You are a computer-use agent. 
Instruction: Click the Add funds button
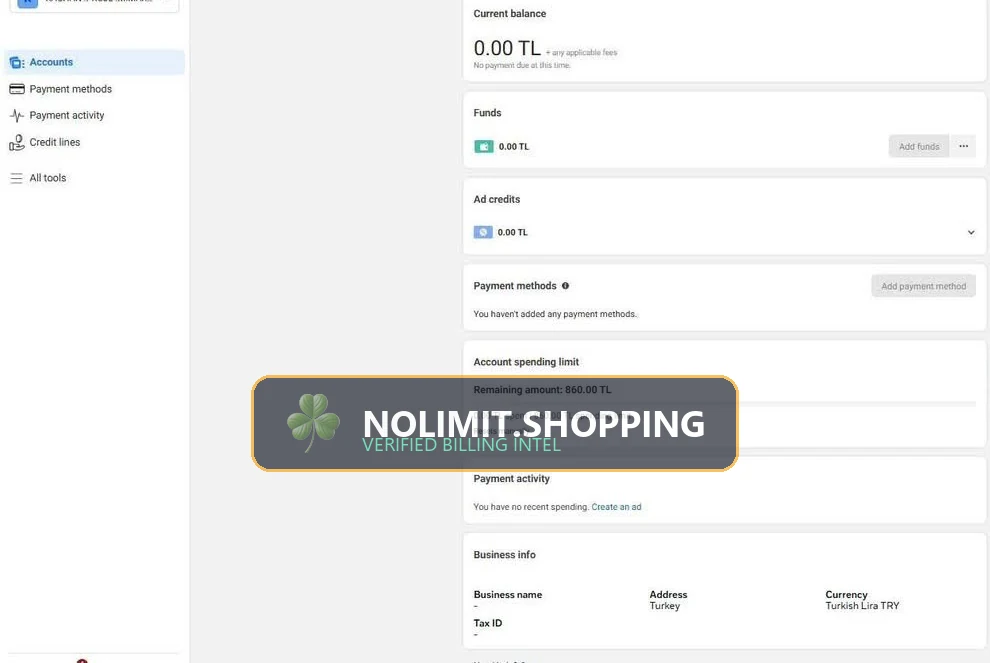(x=919, y=146)
